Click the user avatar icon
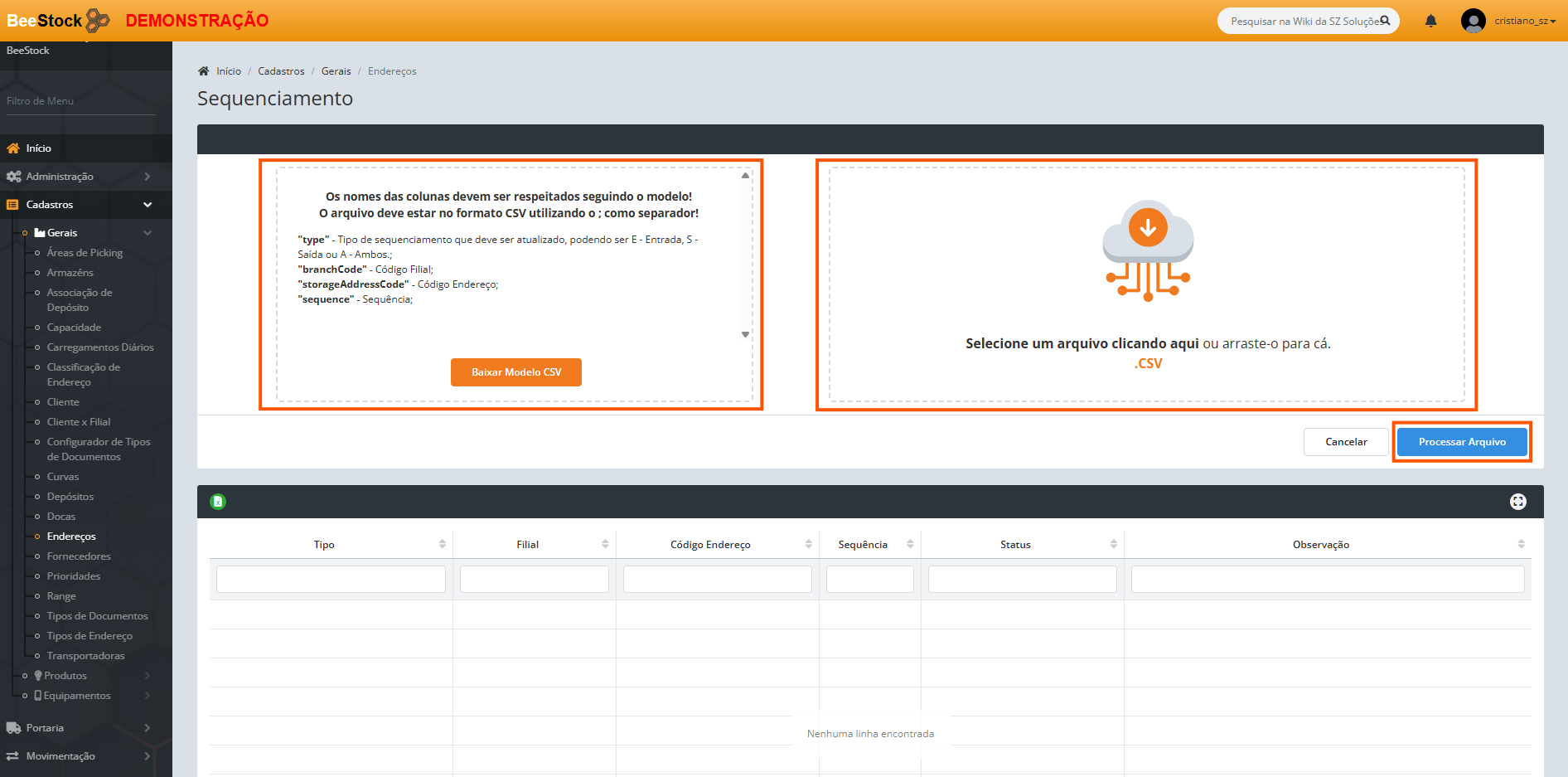Viewport: 1568px width, 777px height. (1473, 21)
